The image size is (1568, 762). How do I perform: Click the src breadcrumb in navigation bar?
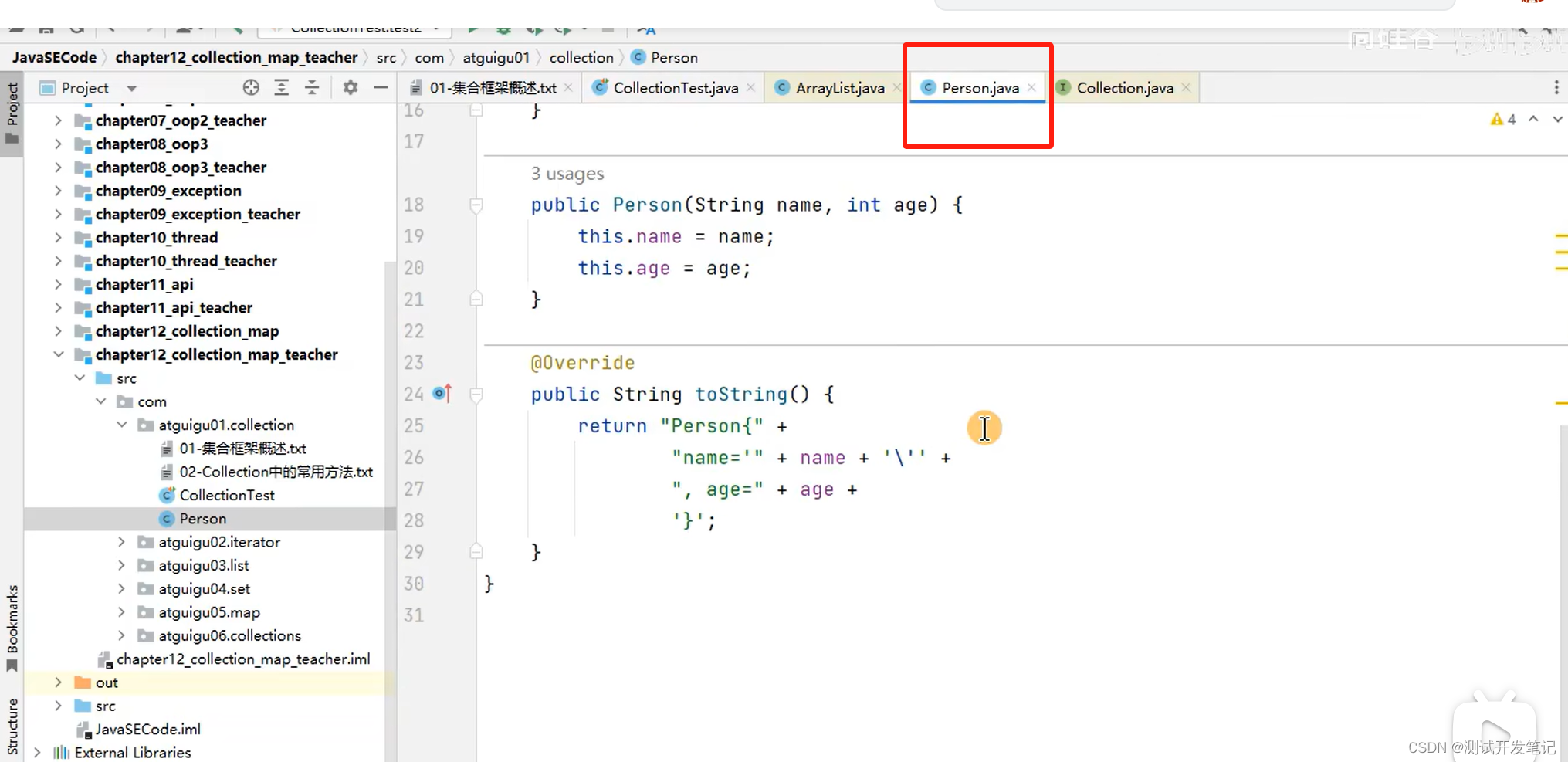point(386,58)
